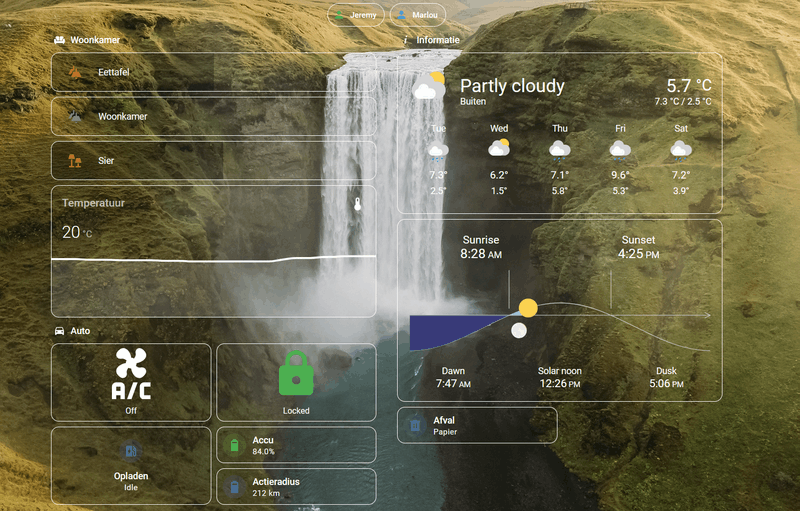Open the Afval Papier card
800x511 pixels.
point(477,425)
